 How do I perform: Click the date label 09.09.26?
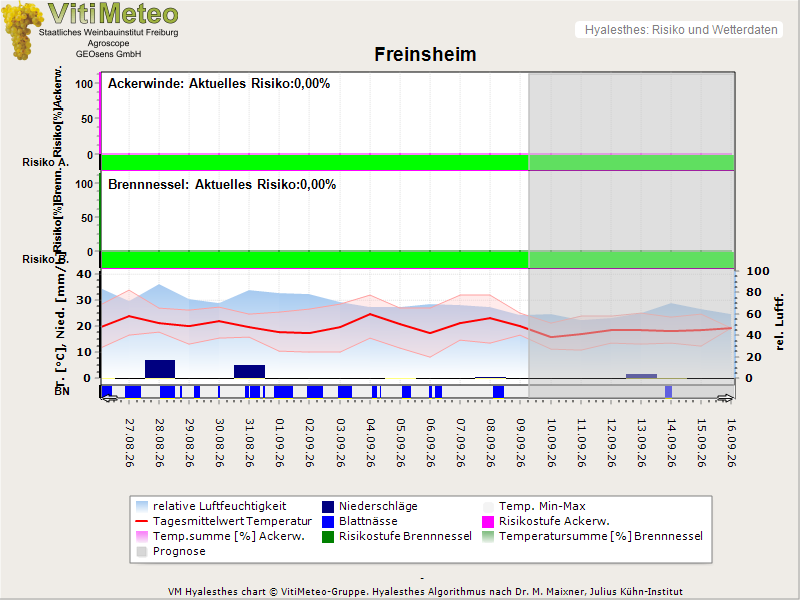(x=521, y=443)
